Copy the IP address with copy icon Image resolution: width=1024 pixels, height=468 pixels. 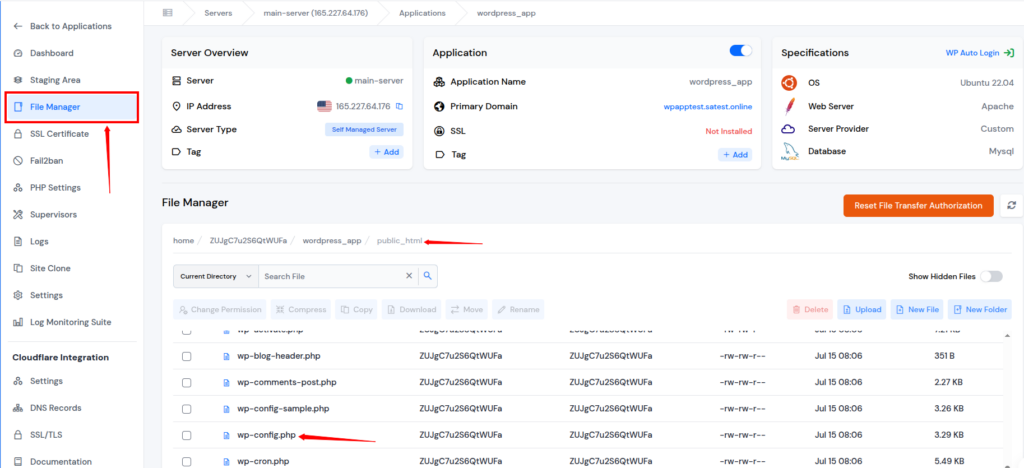click(400, 106)
